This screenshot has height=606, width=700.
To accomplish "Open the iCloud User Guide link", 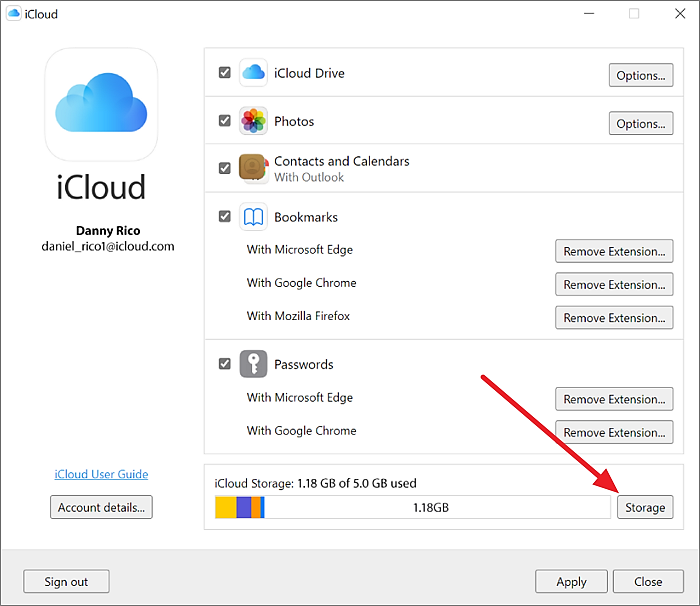I will pos(101,474).
